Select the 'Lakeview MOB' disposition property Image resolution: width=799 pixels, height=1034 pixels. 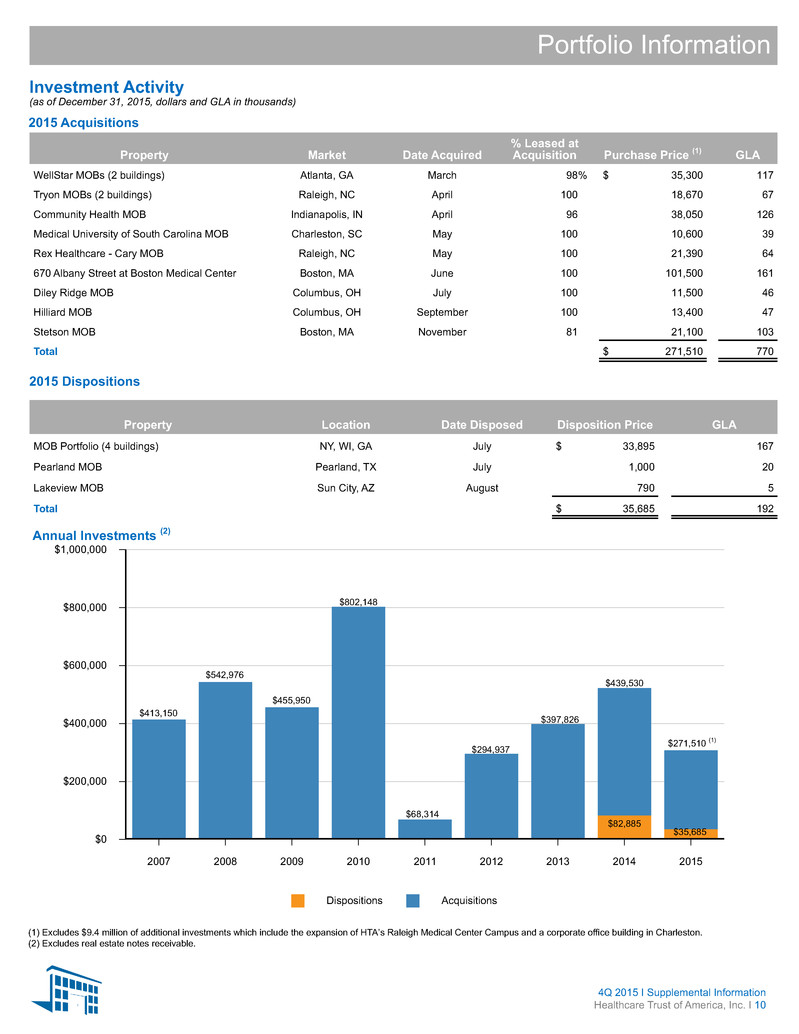(x=69, y=488)
